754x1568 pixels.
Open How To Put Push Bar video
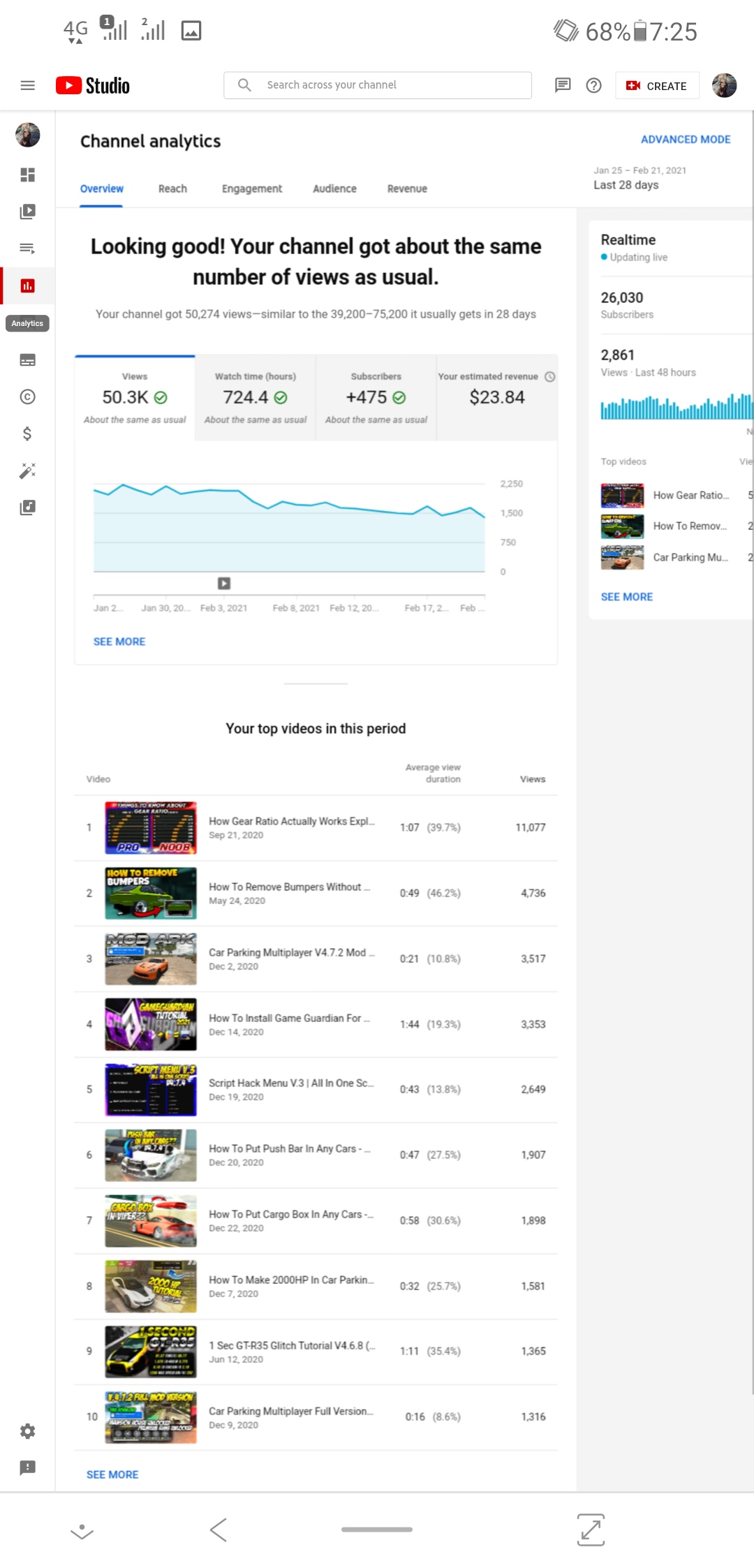click(290, 1148)
